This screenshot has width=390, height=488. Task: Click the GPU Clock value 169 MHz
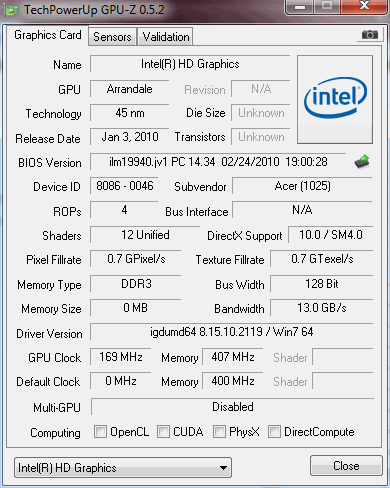coord(121,357)
